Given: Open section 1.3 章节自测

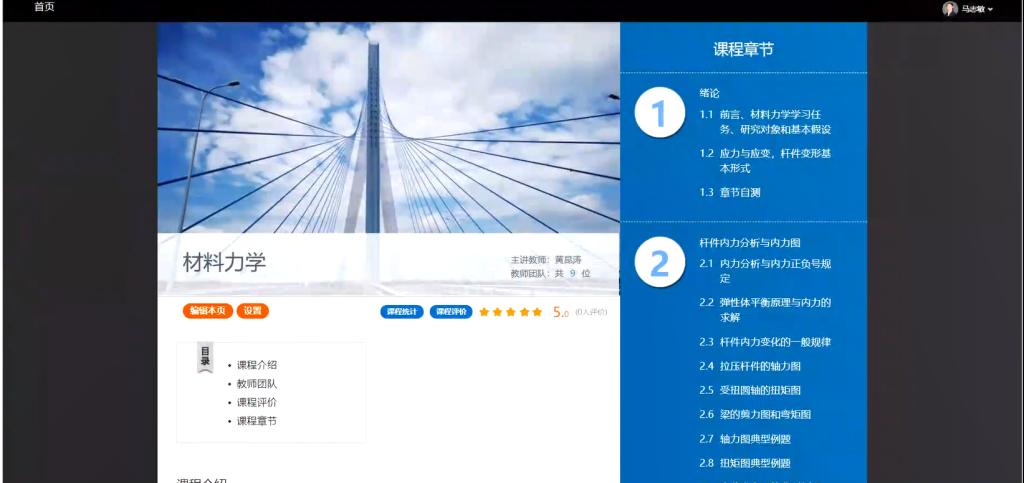Looking at the screenshot, I should 739,192.
